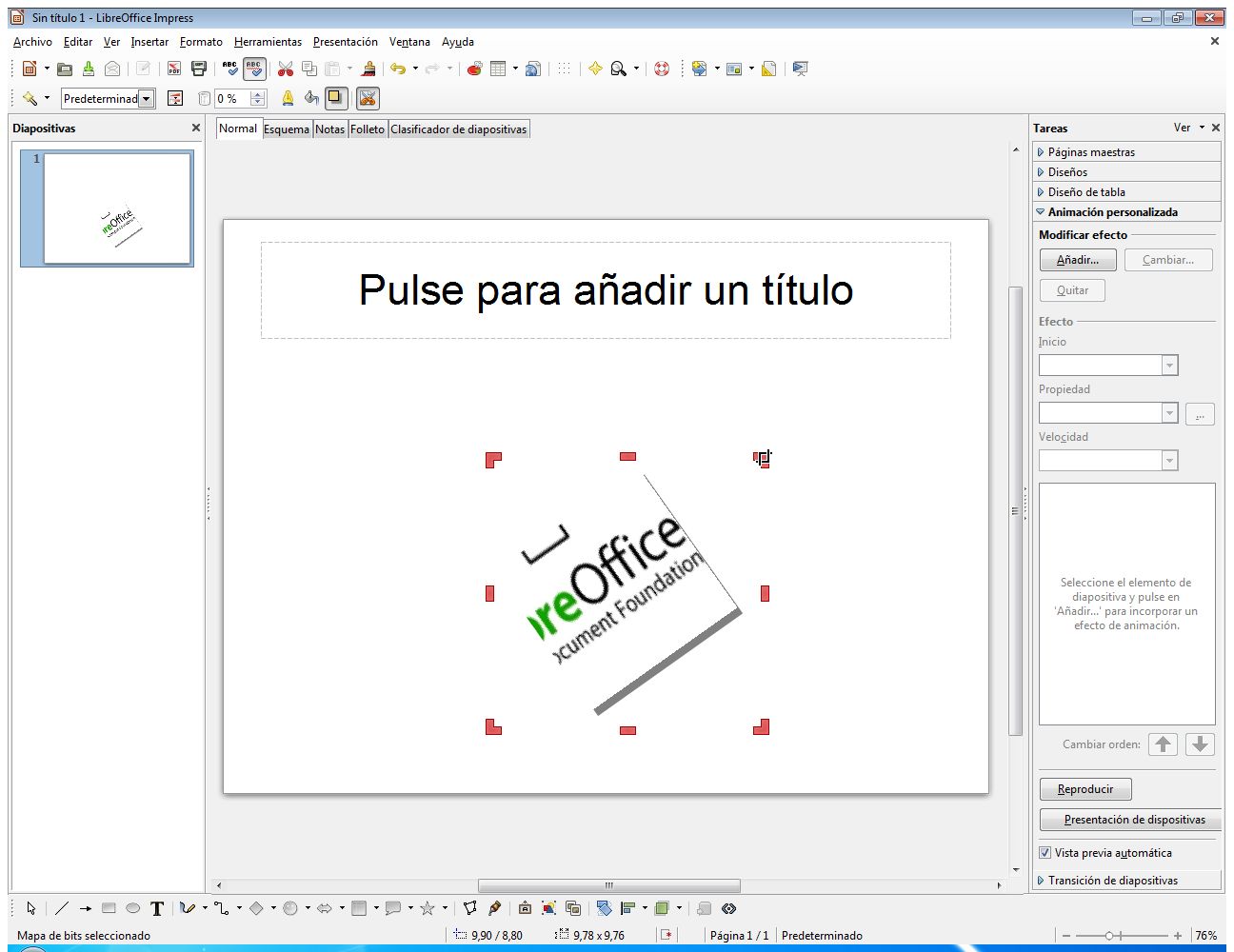Expand the Transición de diapositivas section
1234x952 pixels.
click(x=1126, y=881)
